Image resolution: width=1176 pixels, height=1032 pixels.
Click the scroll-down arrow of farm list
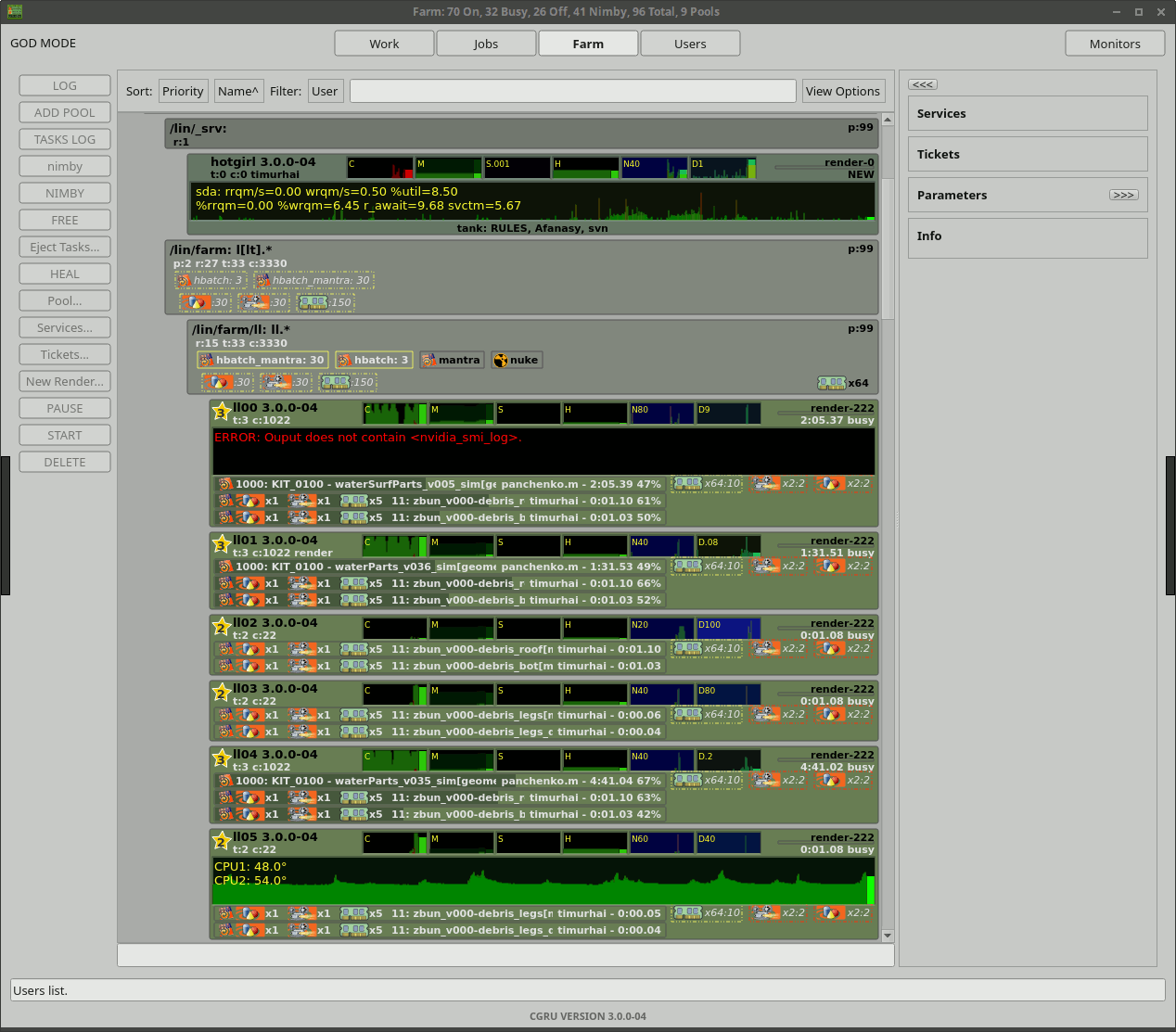pyautogui.click(x=888, y=936)
